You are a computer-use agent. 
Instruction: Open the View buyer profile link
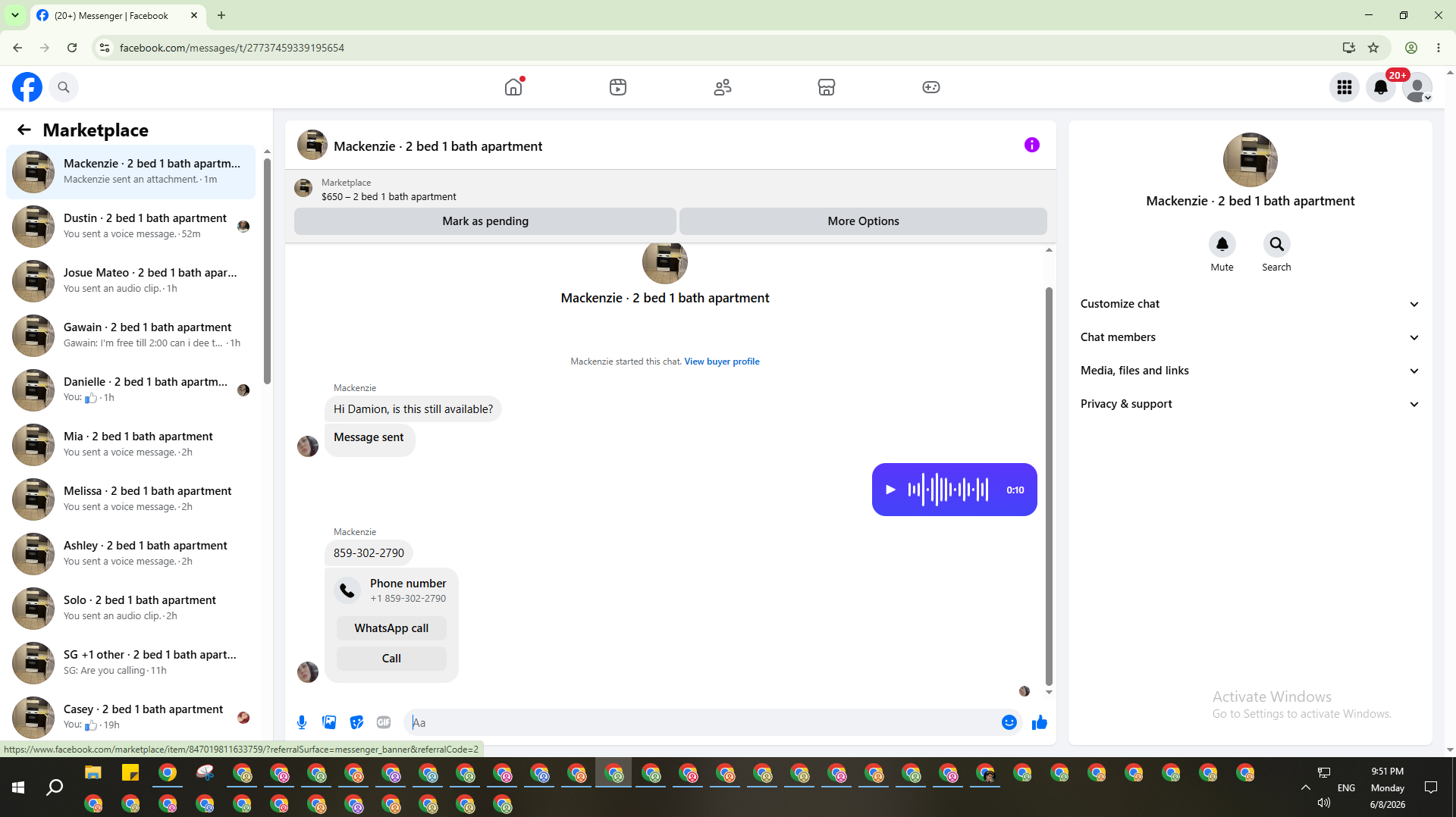(722, 362)
